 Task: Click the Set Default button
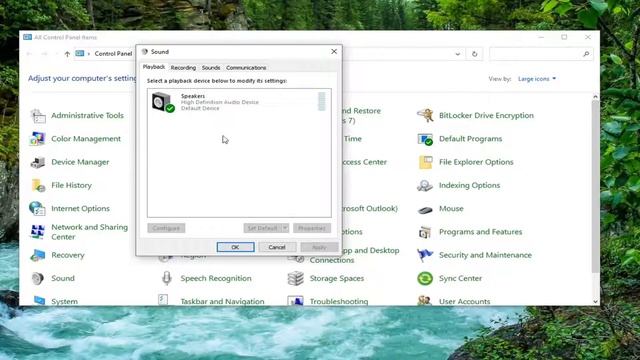[x=262, y=228]
